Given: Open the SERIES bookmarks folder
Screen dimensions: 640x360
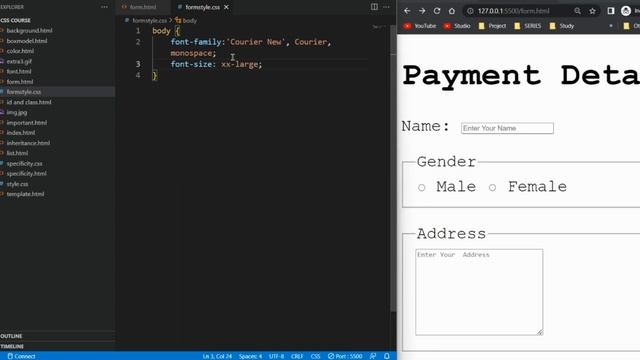Looking at the screenshot, I should pyautogui.click(x=527, y=26).
